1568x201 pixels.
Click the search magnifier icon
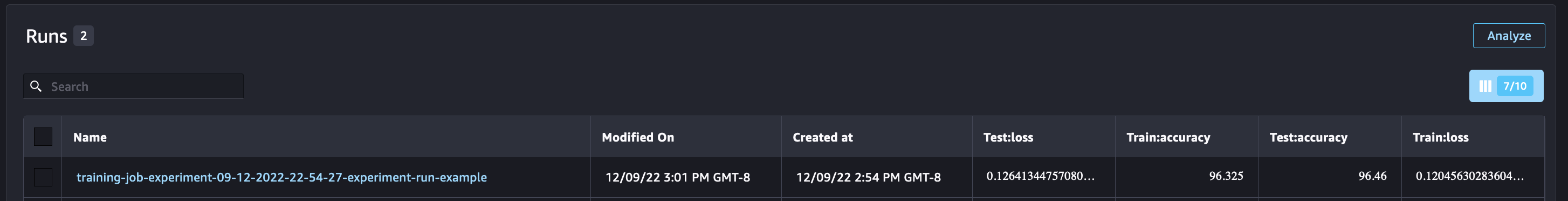tap(36, 86)
